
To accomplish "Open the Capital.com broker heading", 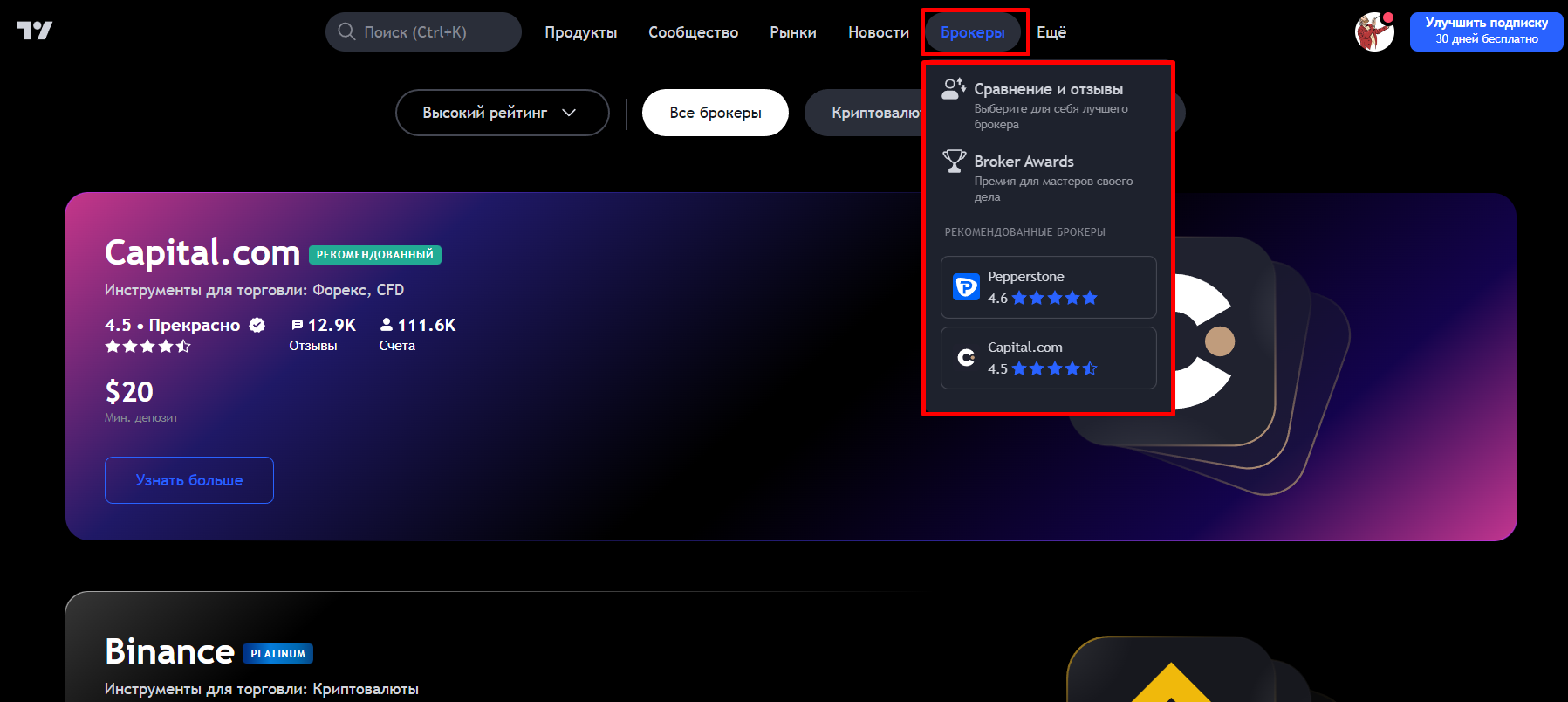I will pyautogui.click(x=202, y=252).
